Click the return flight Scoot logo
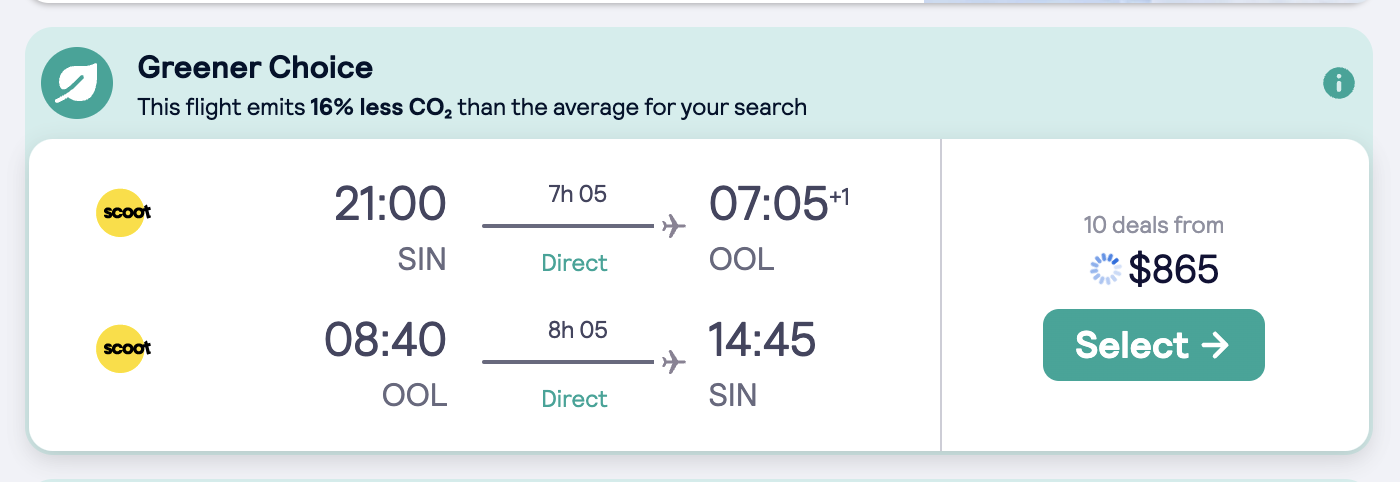This screenshot has width=1400, height=482. tap(123, 348)
